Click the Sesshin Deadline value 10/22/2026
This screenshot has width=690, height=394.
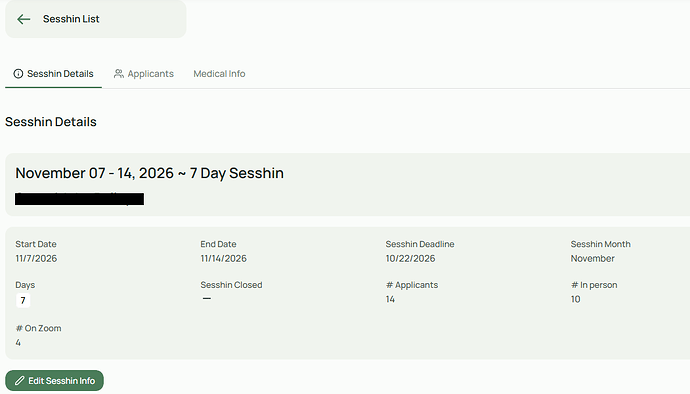[x=410, y=258]
